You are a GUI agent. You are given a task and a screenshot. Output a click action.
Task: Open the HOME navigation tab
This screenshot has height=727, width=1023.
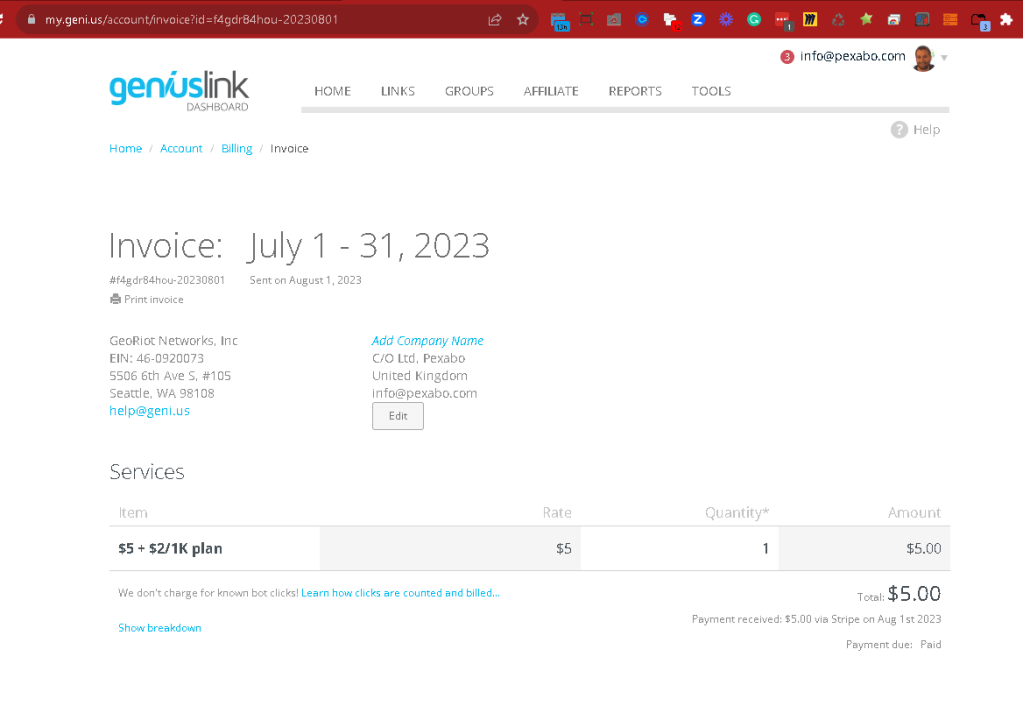point(333,91)
